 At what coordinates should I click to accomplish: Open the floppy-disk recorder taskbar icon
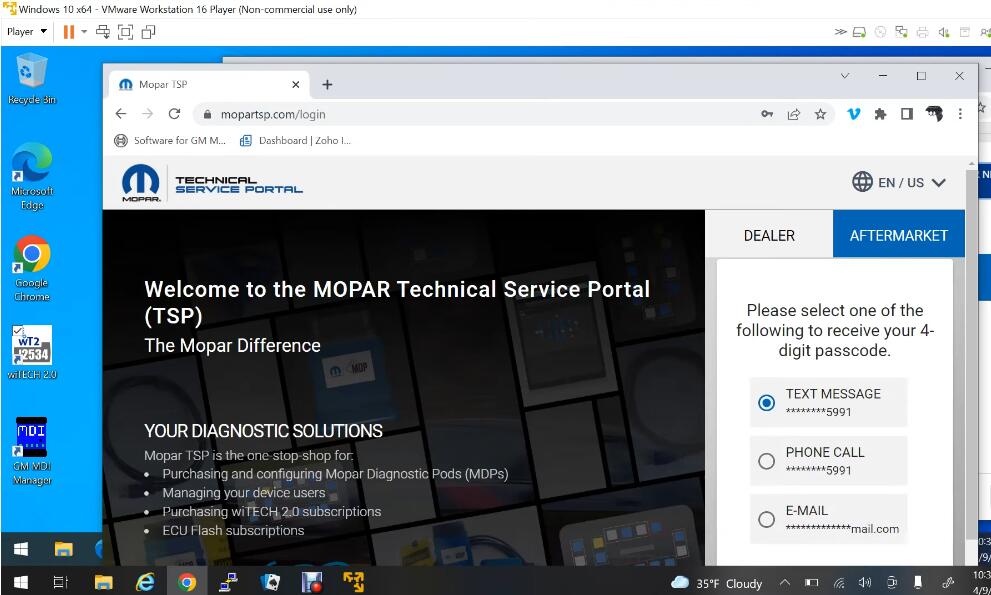click(312, 582)
